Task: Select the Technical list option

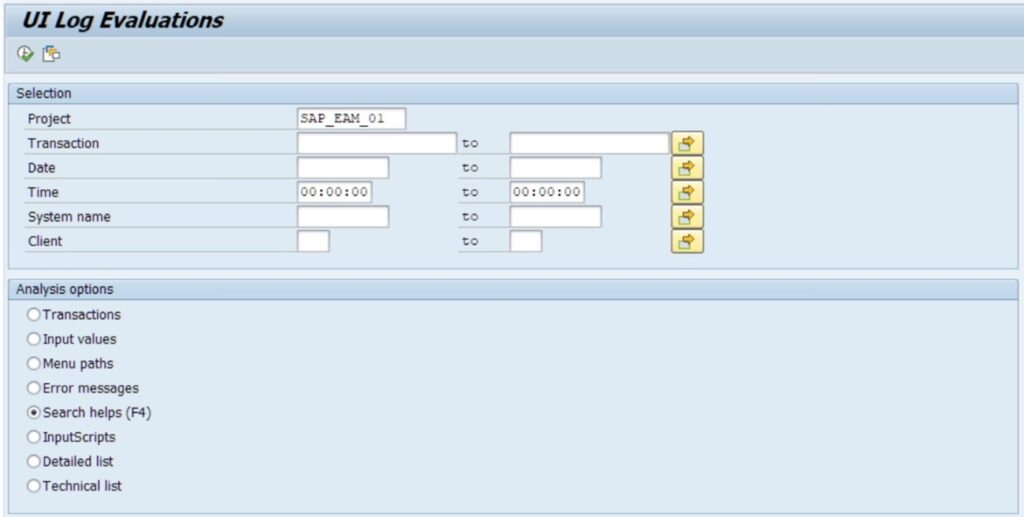Action: point(34,486)
